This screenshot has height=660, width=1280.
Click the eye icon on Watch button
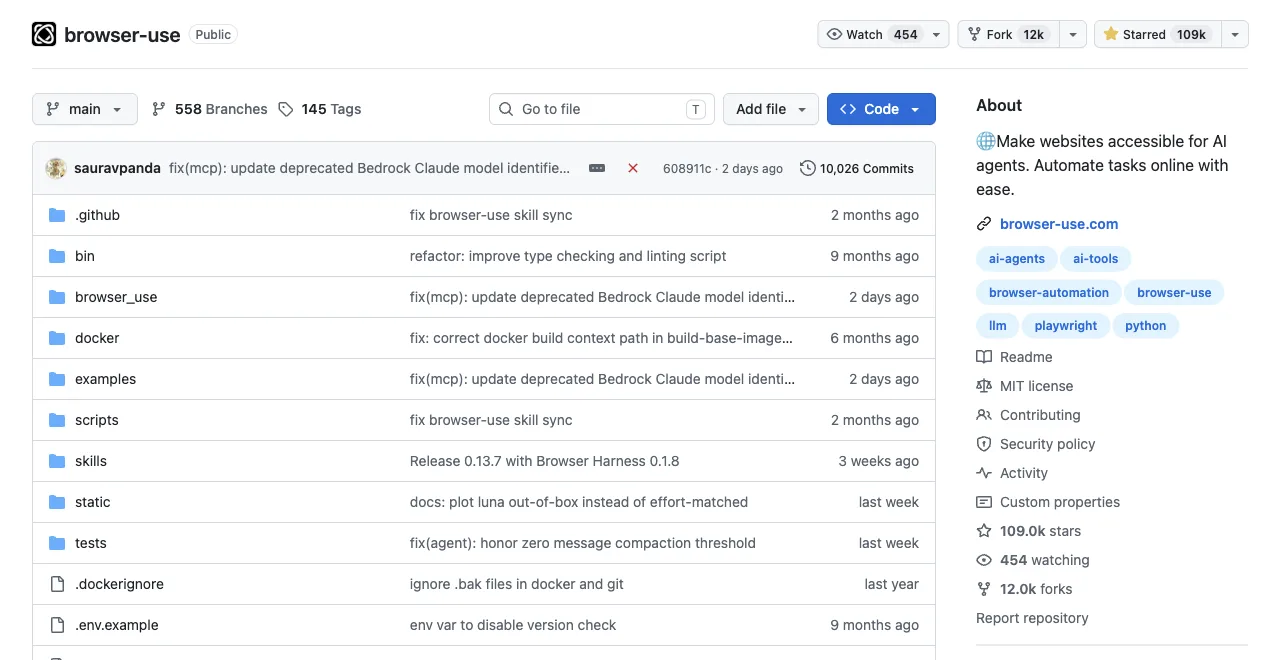[x=834, y=34]
